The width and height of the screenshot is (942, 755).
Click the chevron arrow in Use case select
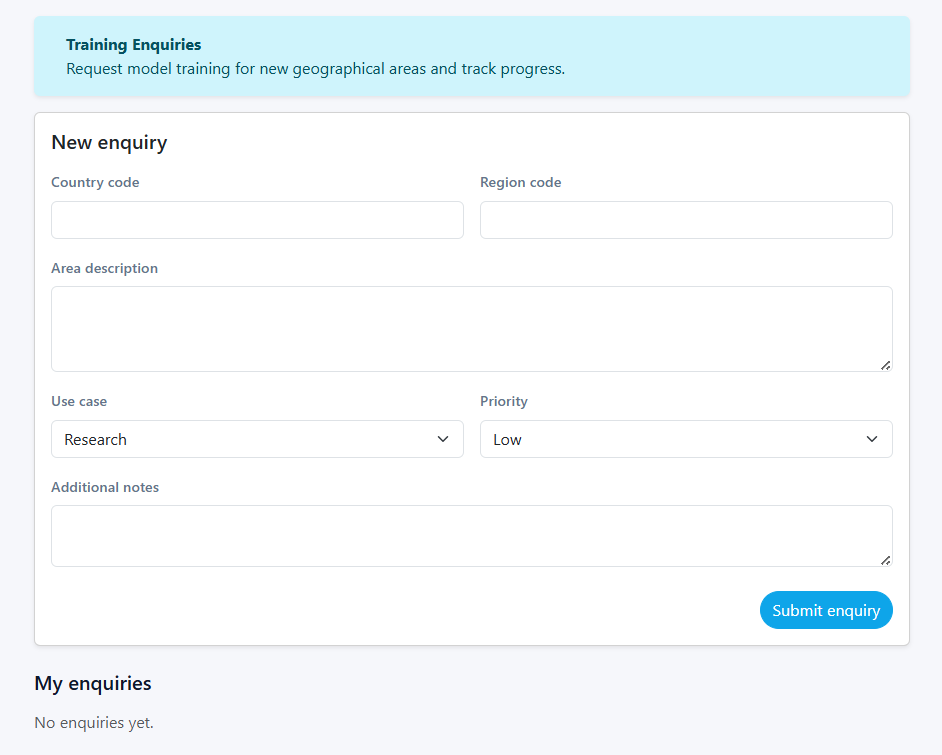point(443,439)
